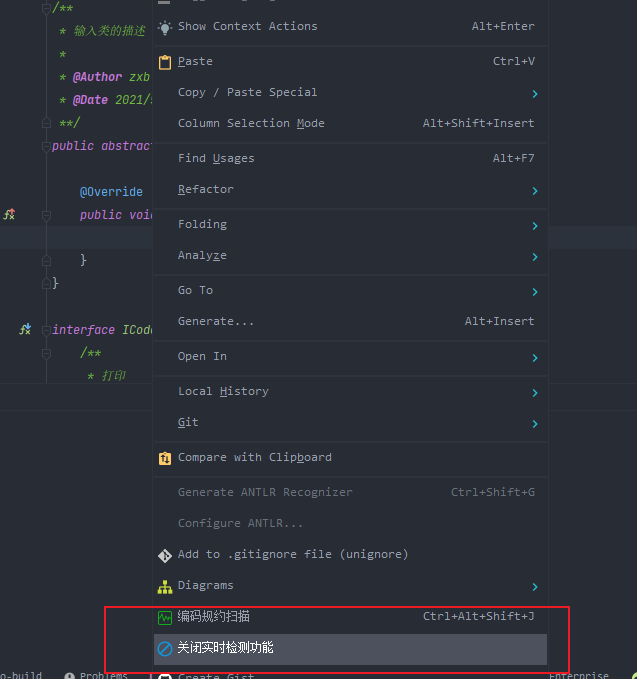This screenshot has width=637, height=679.
Task: Click the Compare with Clipboard icon
Action: [165, 459]
